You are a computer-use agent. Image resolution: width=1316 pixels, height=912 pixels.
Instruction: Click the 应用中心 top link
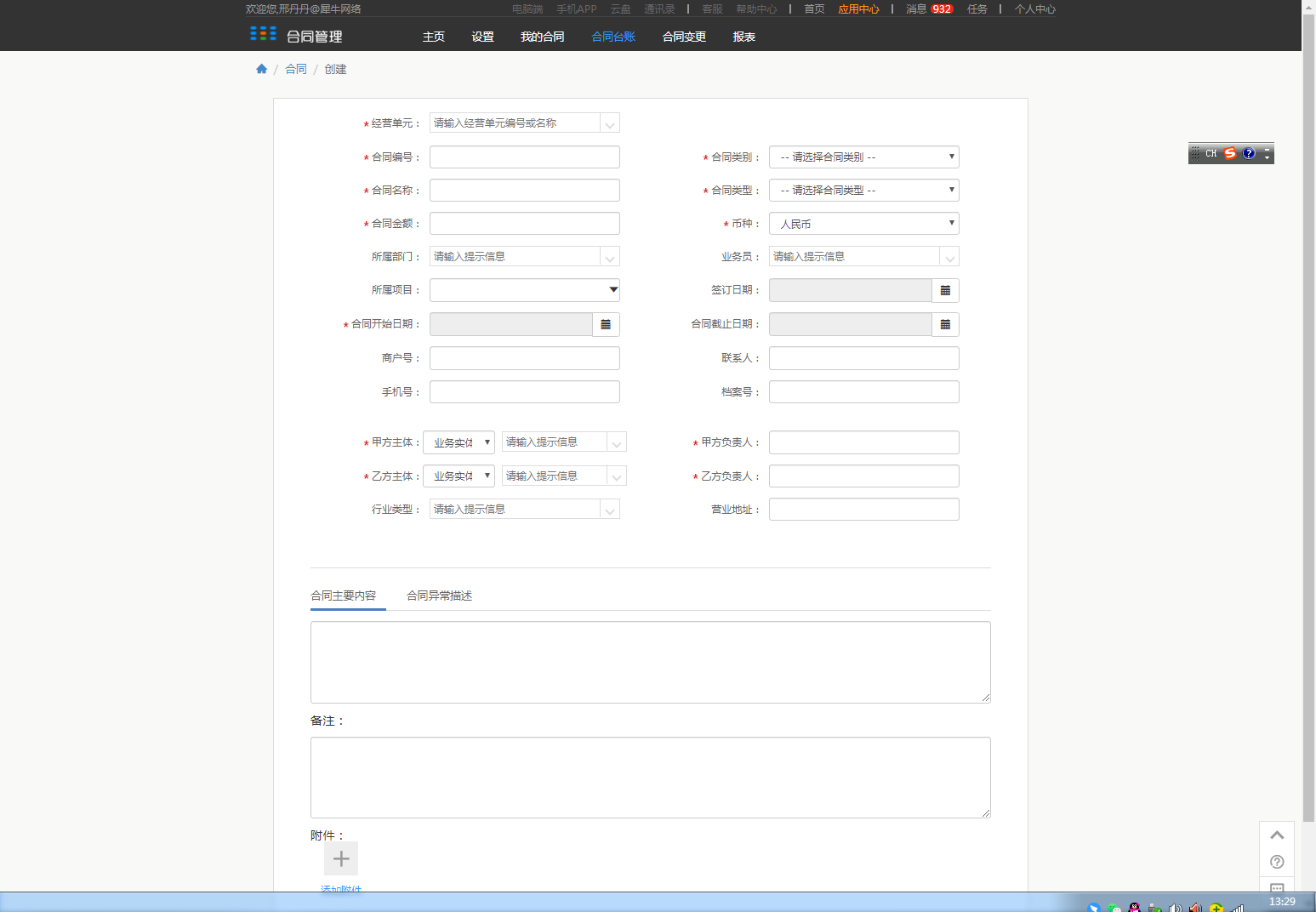pos(859,9)
